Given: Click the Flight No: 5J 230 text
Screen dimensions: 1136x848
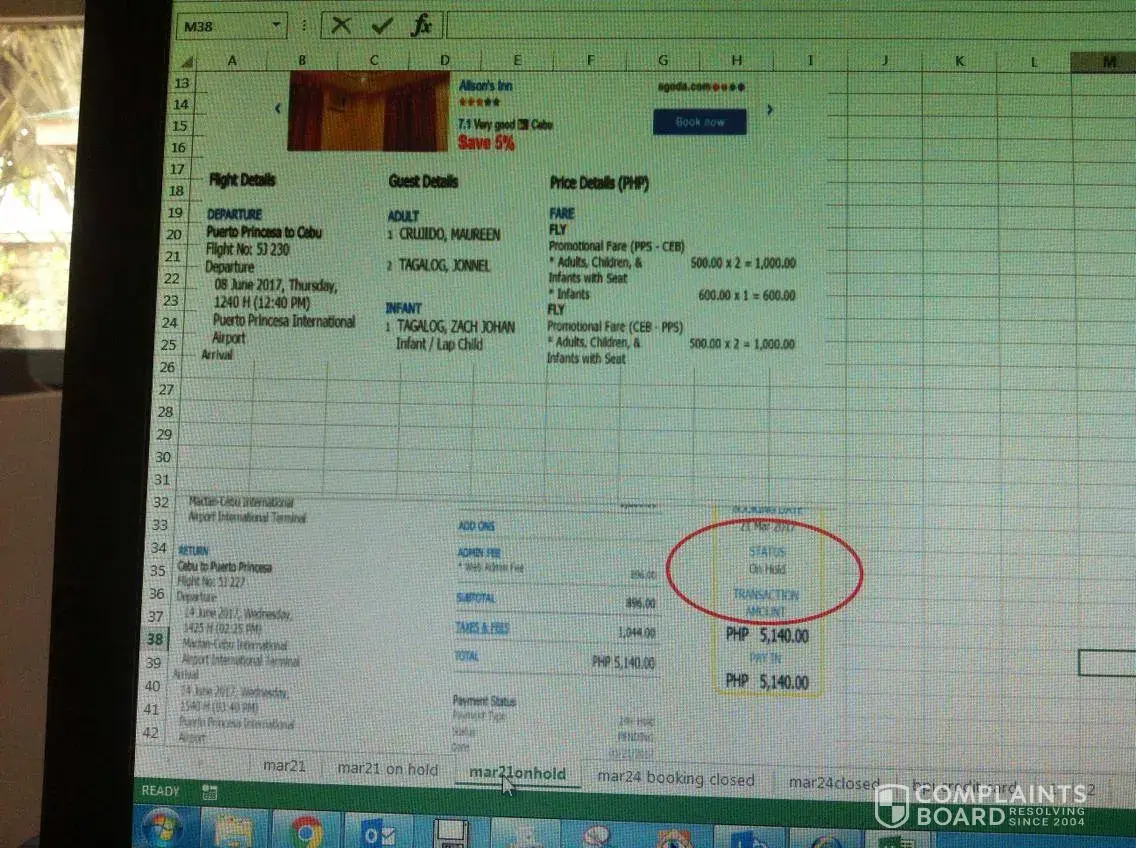Looking at the screenshot, I should [247, 249].
